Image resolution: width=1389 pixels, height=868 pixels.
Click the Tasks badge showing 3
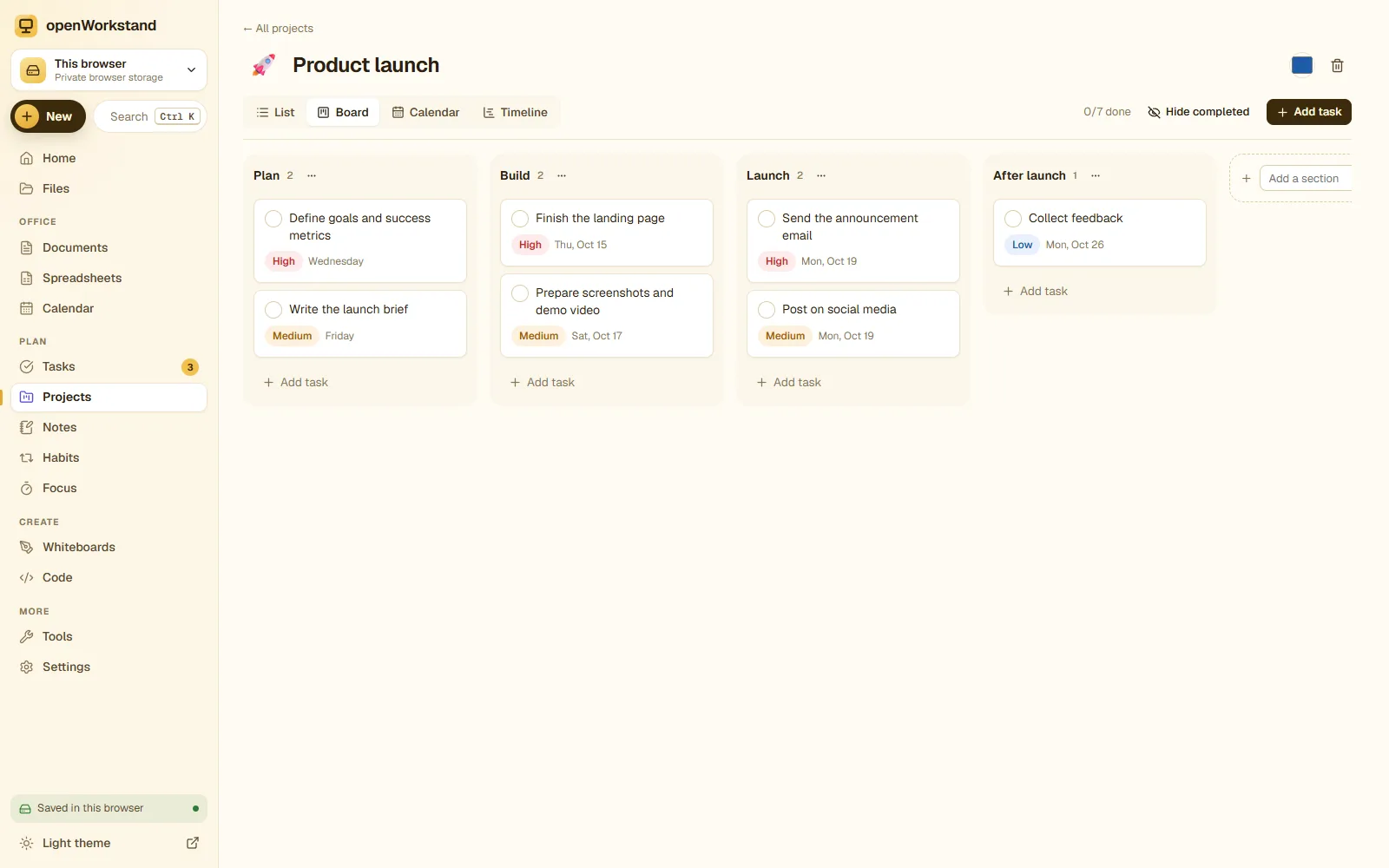[190, 367]
